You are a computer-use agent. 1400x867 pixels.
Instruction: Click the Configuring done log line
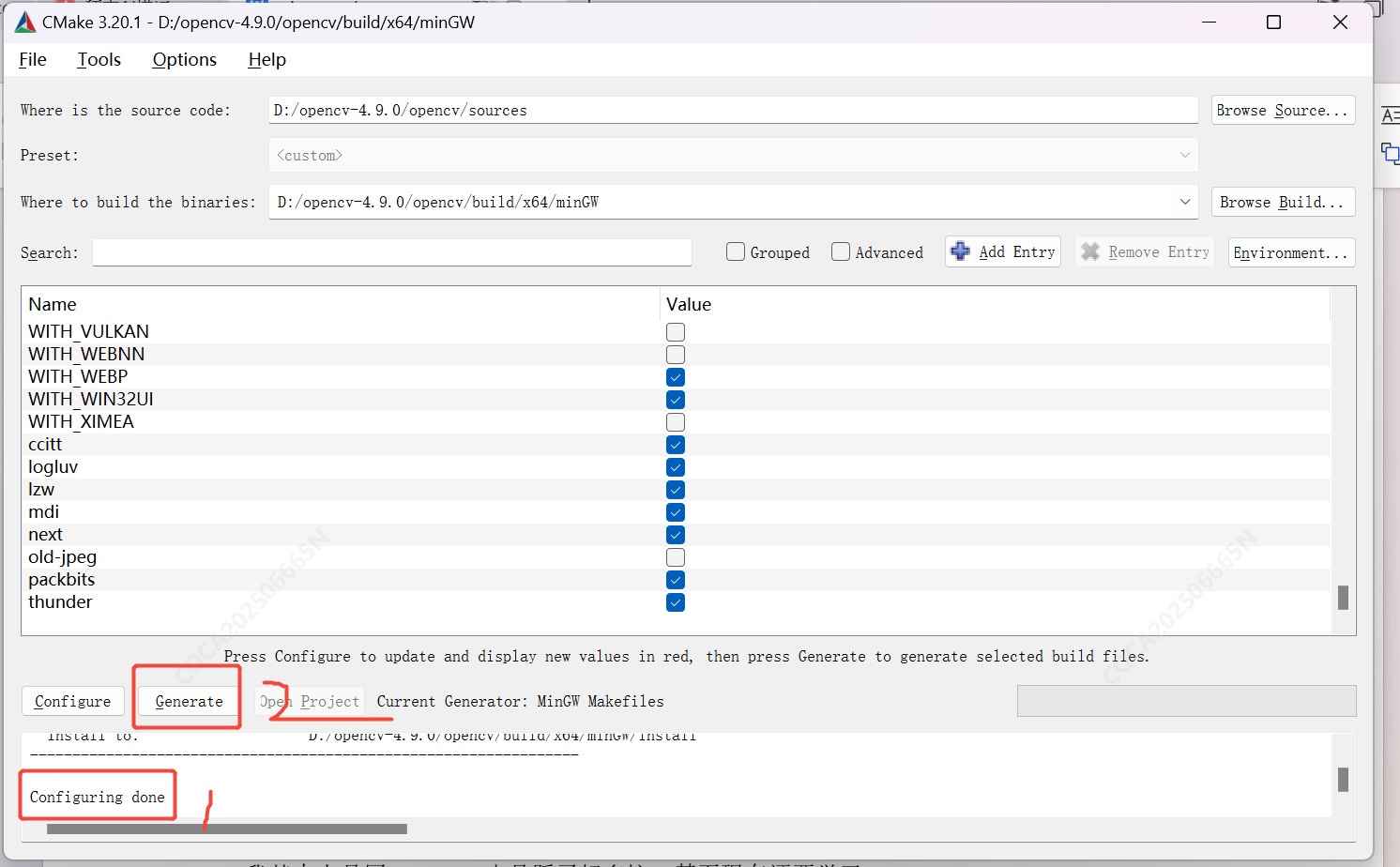pyautogui.click(x=98, y=797)
